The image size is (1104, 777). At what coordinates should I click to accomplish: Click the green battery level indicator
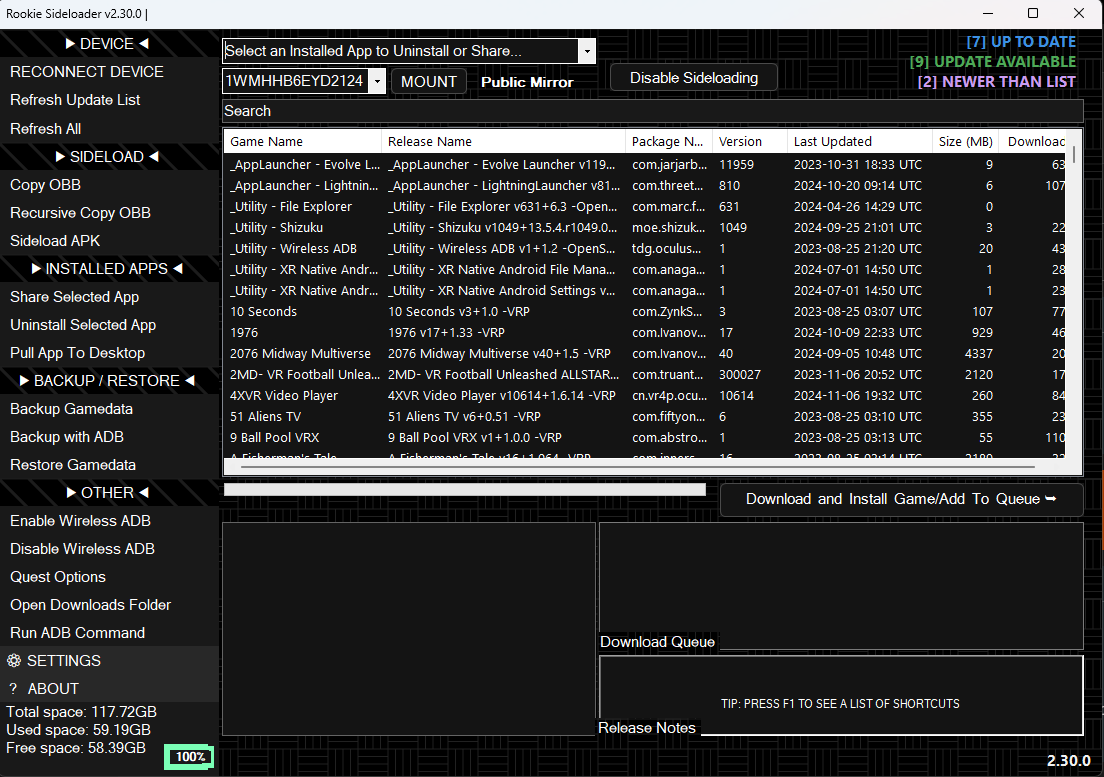(189, 757)
